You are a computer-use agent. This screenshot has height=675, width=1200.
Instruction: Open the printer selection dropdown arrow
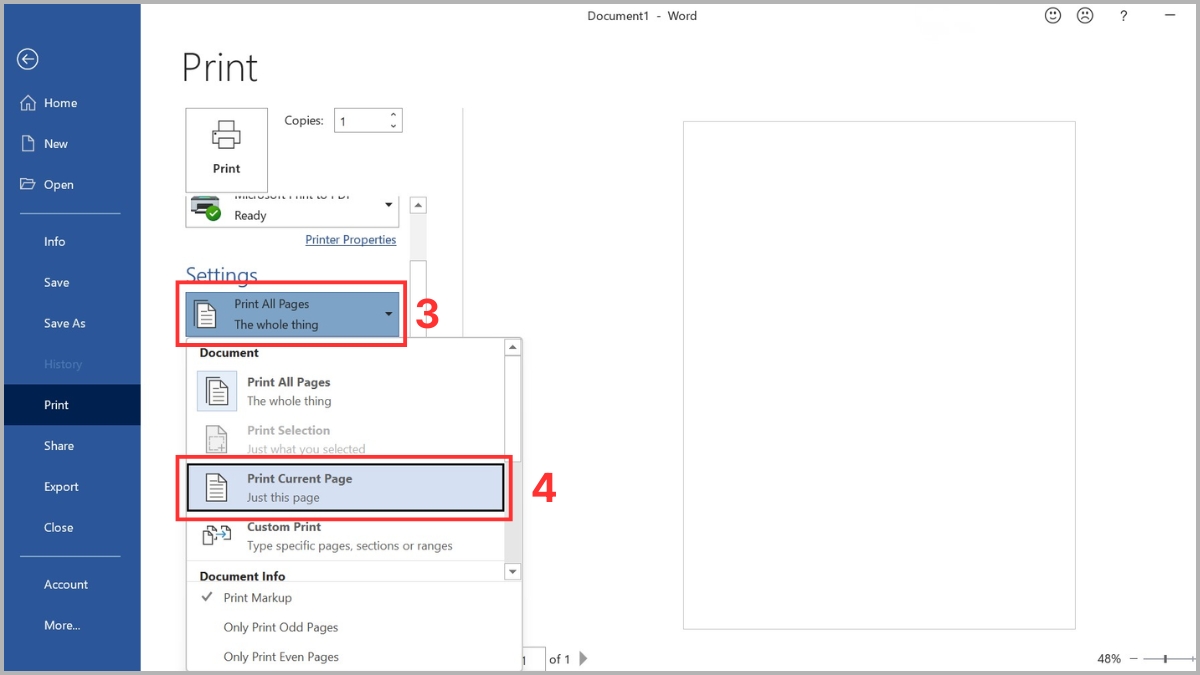point(389,206)
